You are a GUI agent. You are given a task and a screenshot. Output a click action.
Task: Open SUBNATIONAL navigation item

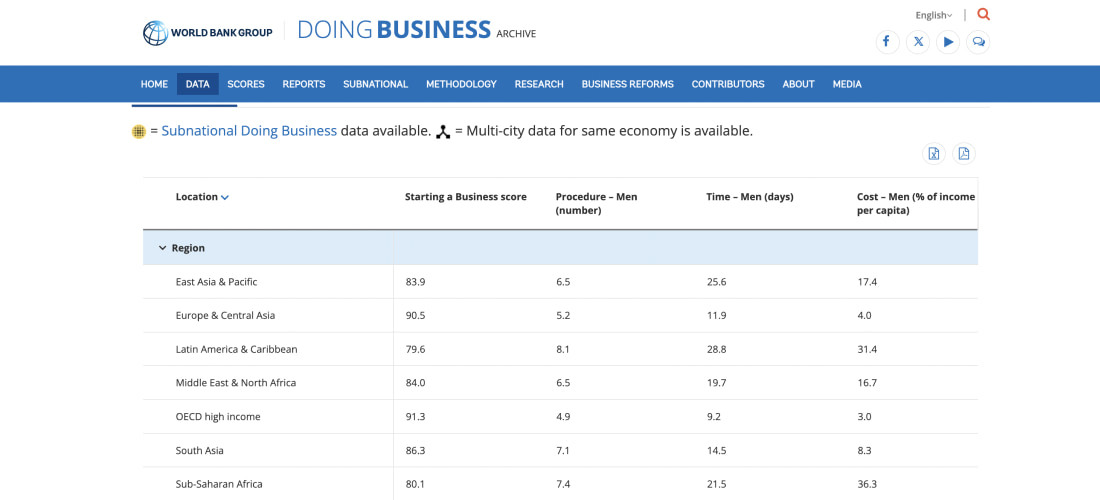(x=375, y=84)
